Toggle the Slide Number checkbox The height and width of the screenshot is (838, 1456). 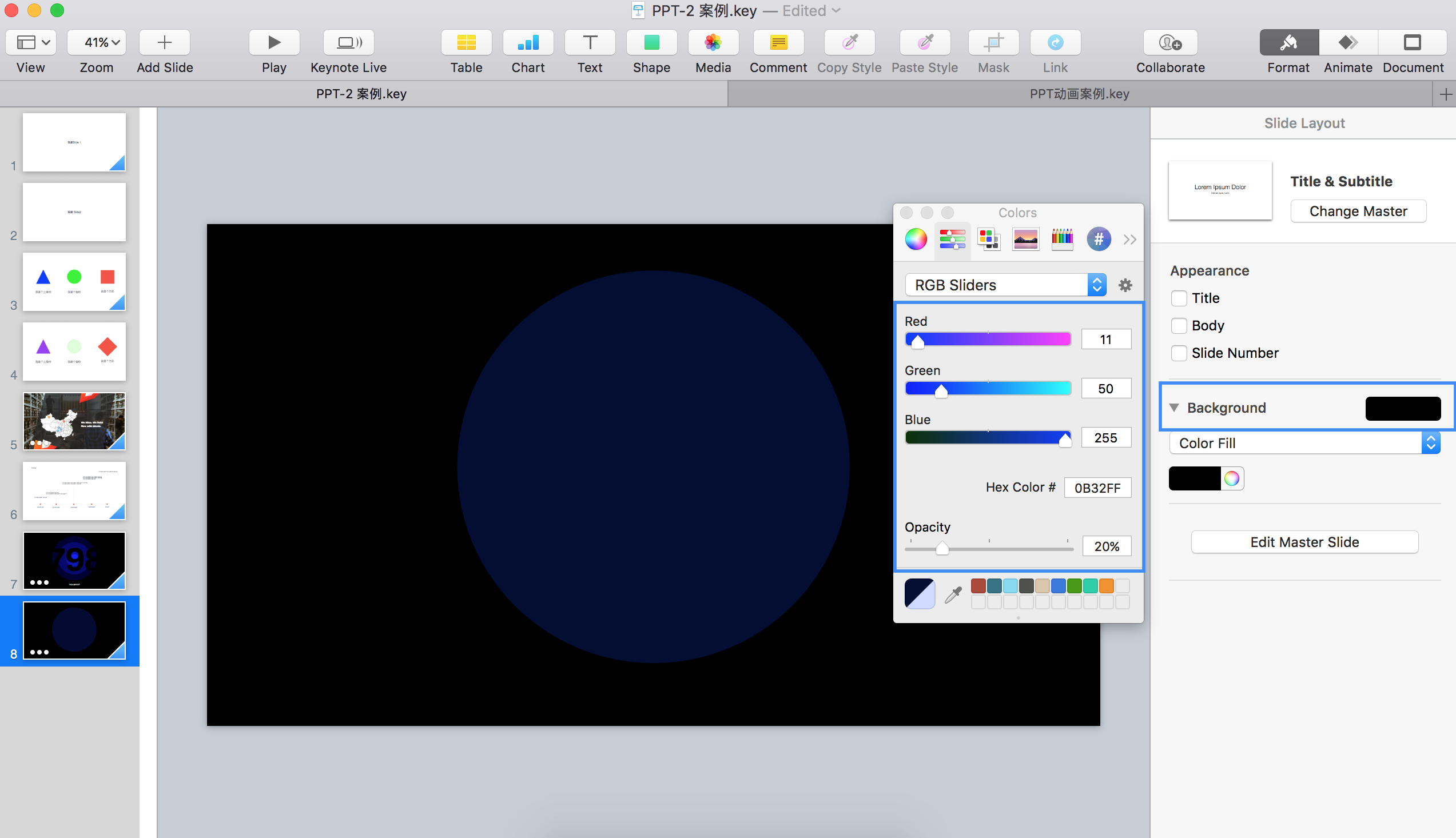coord(1179,353)
